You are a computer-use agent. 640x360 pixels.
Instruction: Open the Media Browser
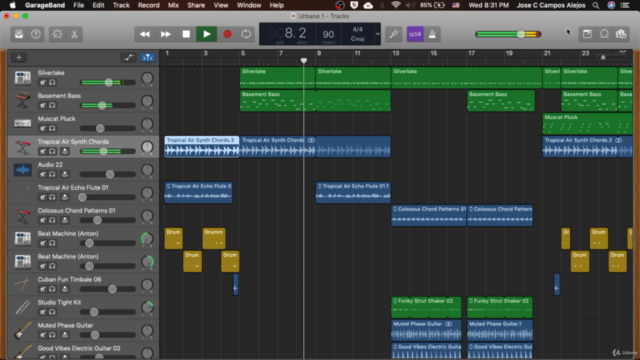pyautogui.click(x=621, y=34)
